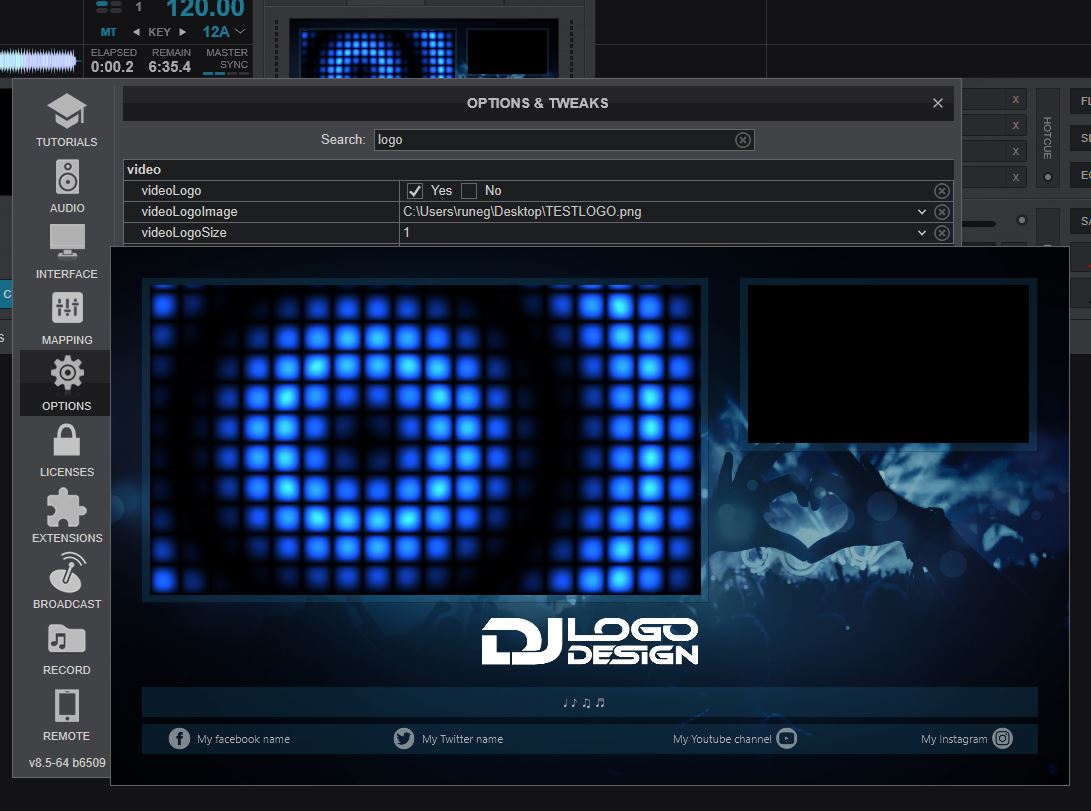
Task: Click the large blue LED video preview
Action: click(425, 440)
